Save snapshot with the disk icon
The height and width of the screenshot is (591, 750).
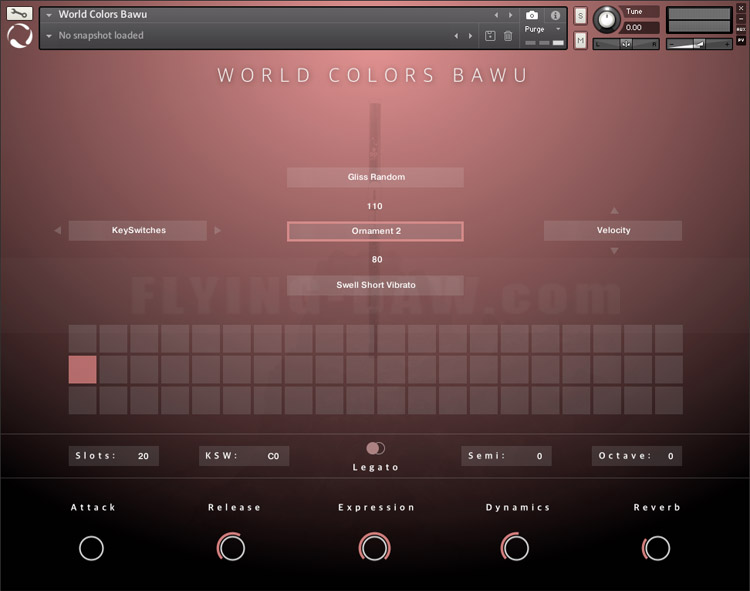click(490, 36)
